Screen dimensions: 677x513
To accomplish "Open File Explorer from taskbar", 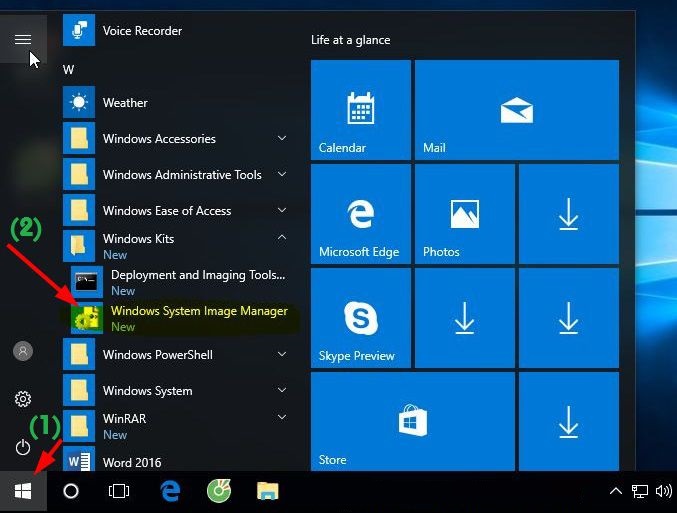I will pos(268,491).
